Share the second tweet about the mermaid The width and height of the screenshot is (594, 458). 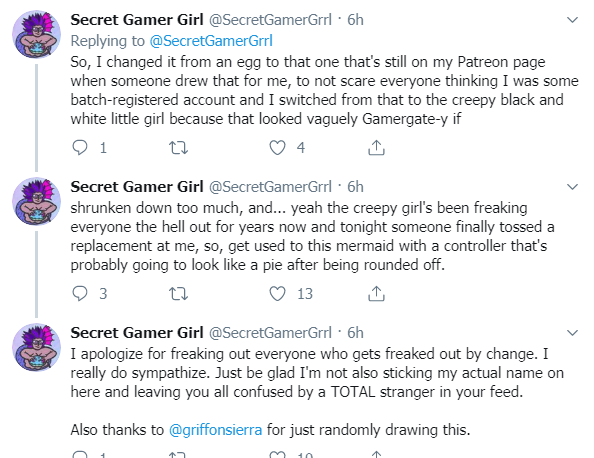click(x=376, y=294)
